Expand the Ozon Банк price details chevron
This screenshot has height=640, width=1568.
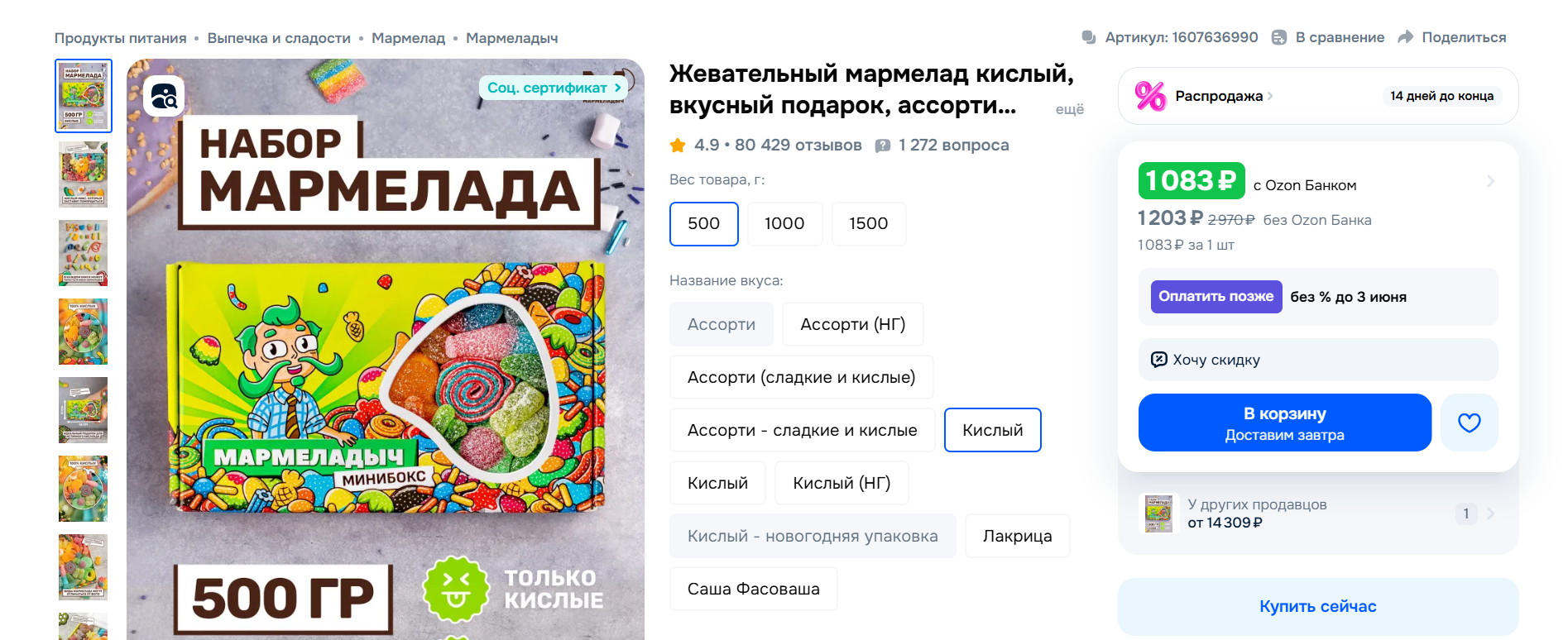[x=1490, y=181]
